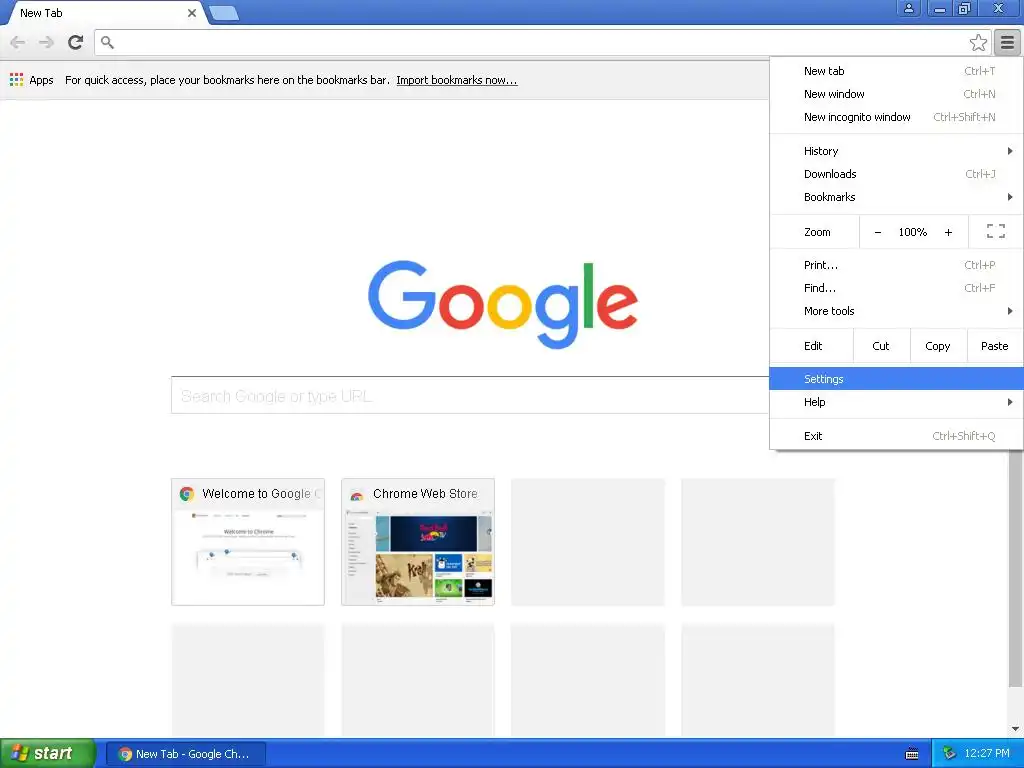The image size is (1024, 768).
Task: Open the Apps grid icon
Action: 16,80
